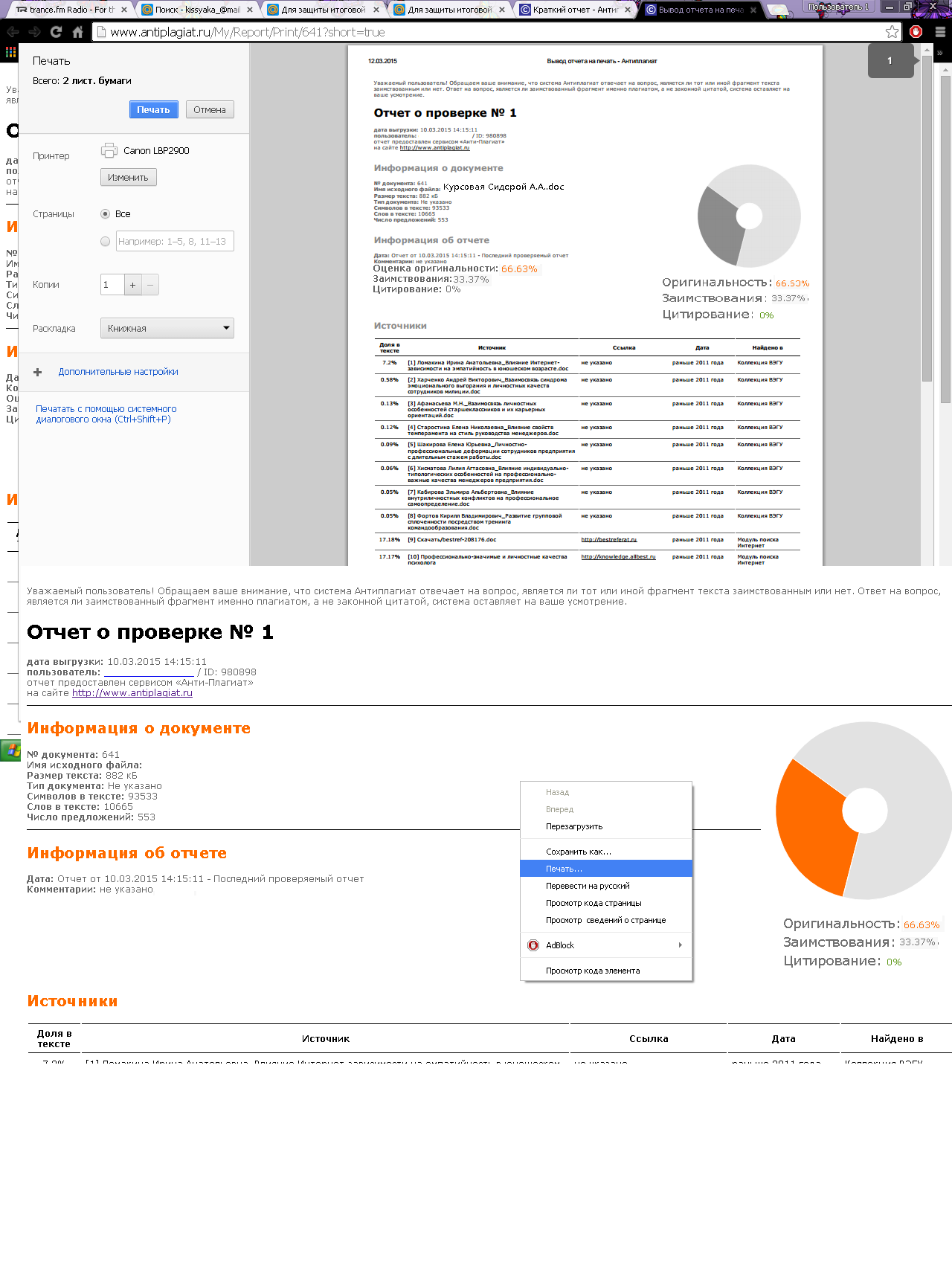The image size is (952, 1277).
Task: Open the Пользователь 1 profile button
Action: click(x=838, y=7)
